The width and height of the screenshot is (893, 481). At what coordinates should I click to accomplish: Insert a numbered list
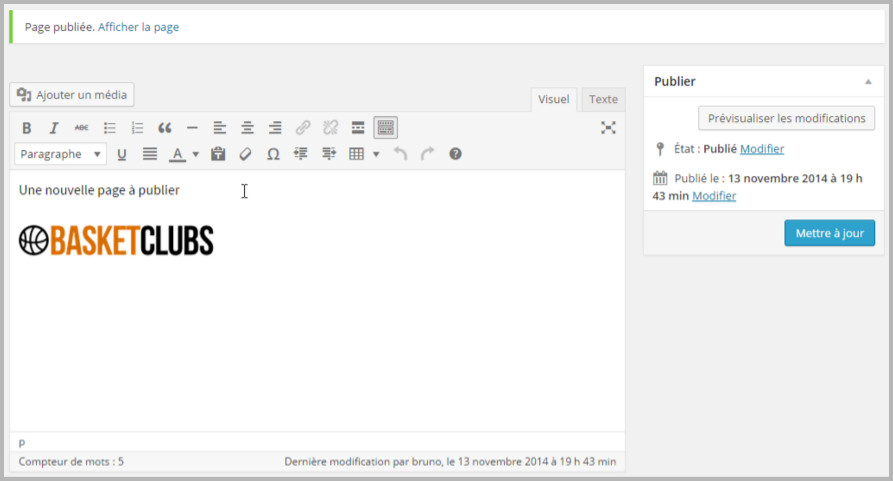click(x=137, y=128)
